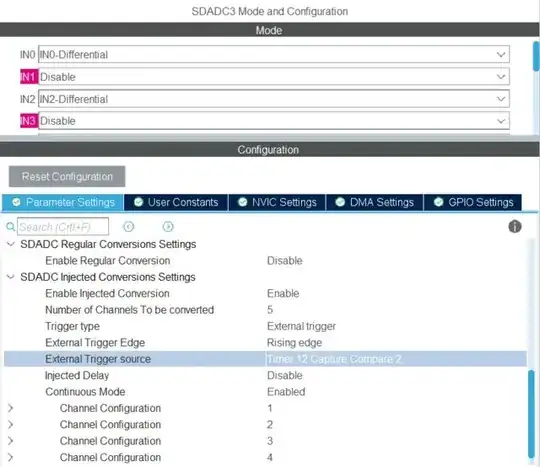Collapse SDADC Injected Conversions Settings section

pyautogui.click(x=11, y=277)
